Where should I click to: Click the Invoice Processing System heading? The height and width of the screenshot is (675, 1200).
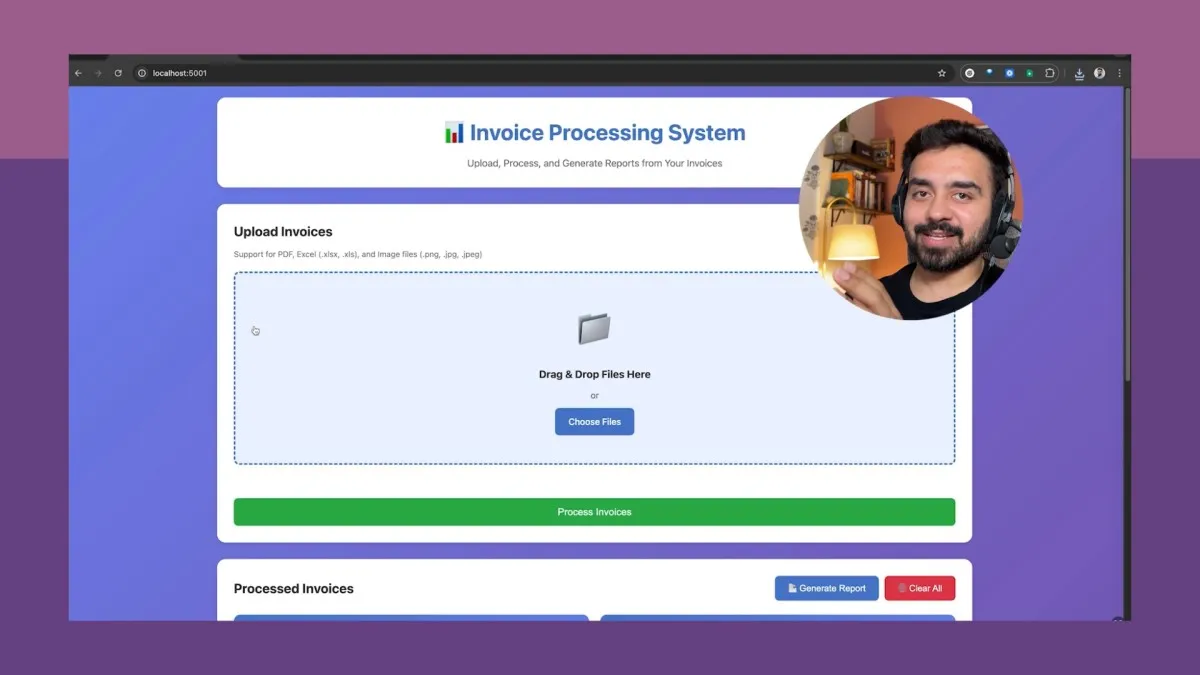coord(607,132)
